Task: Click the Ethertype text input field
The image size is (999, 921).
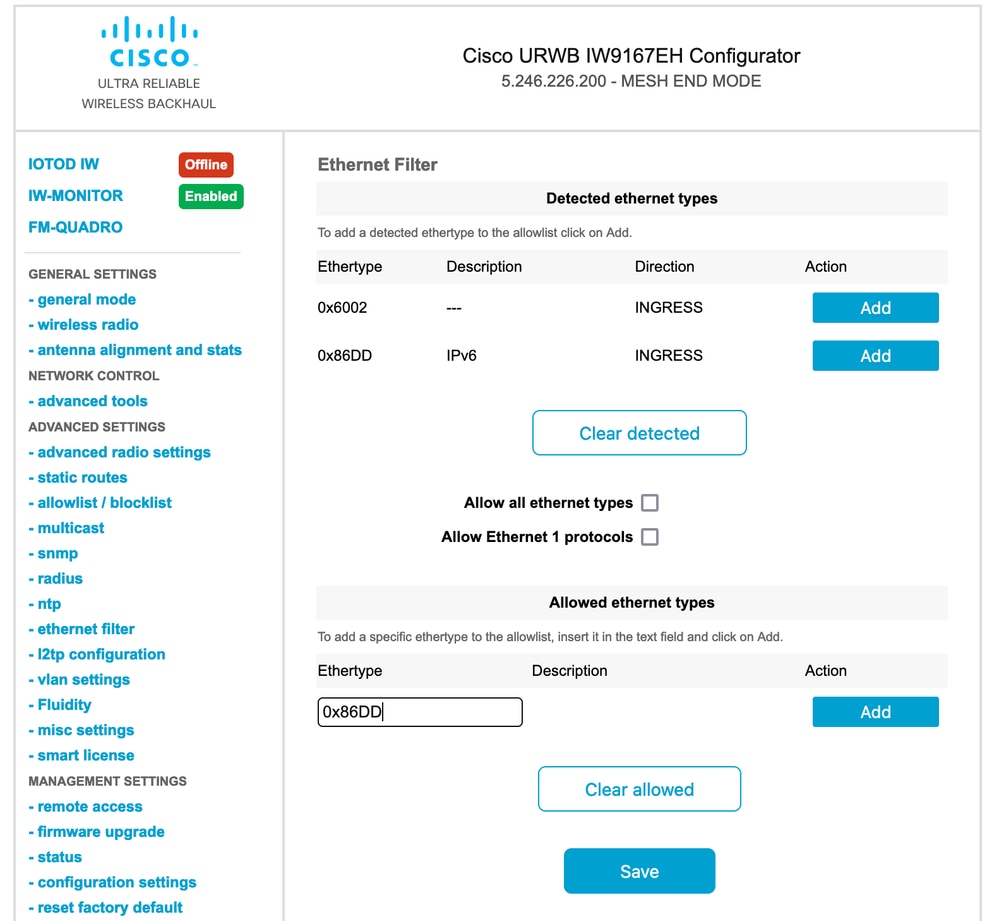Action: 420,712
